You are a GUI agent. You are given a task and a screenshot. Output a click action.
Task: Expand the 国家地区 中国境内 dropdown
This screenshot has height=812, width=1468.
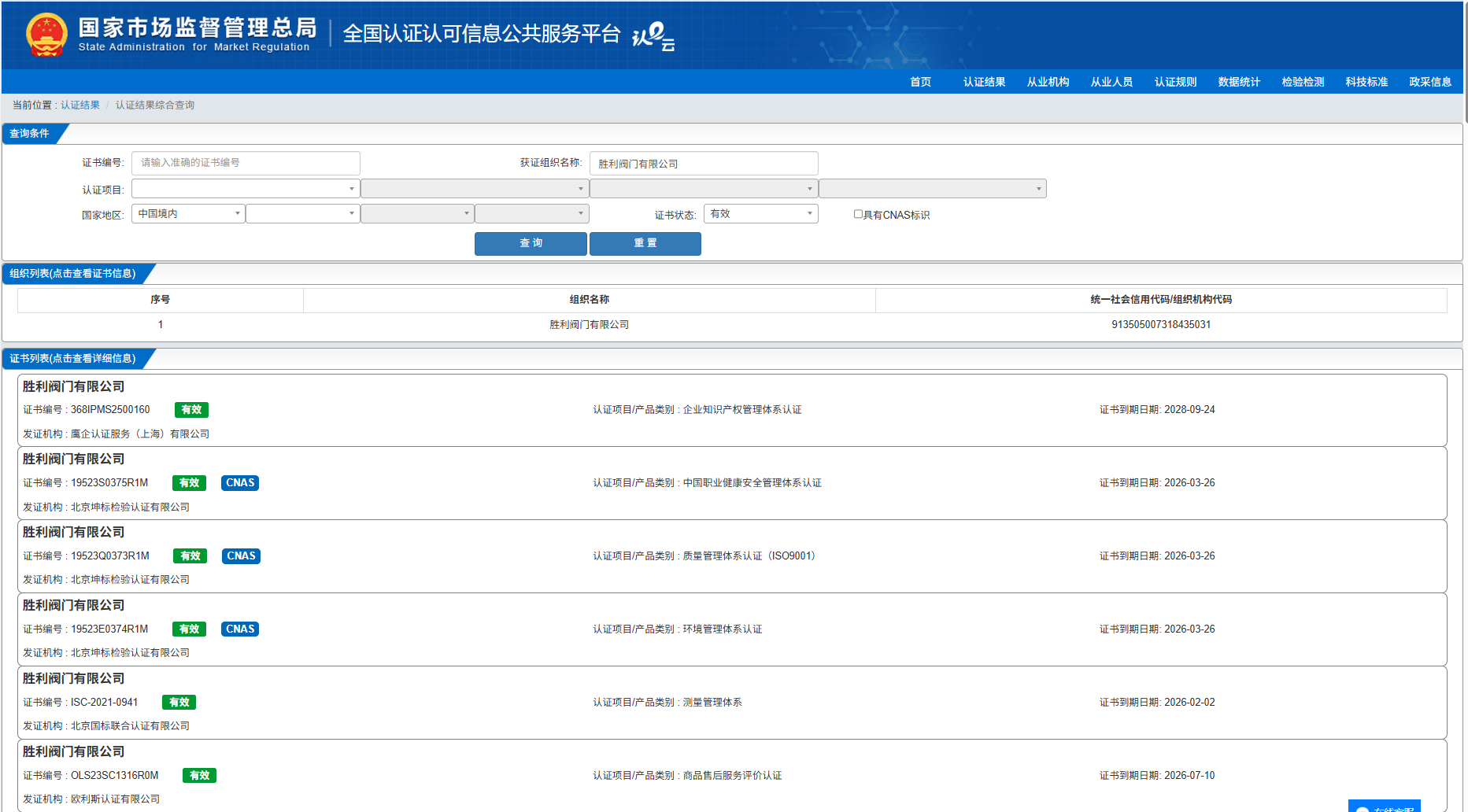(189, 214)
